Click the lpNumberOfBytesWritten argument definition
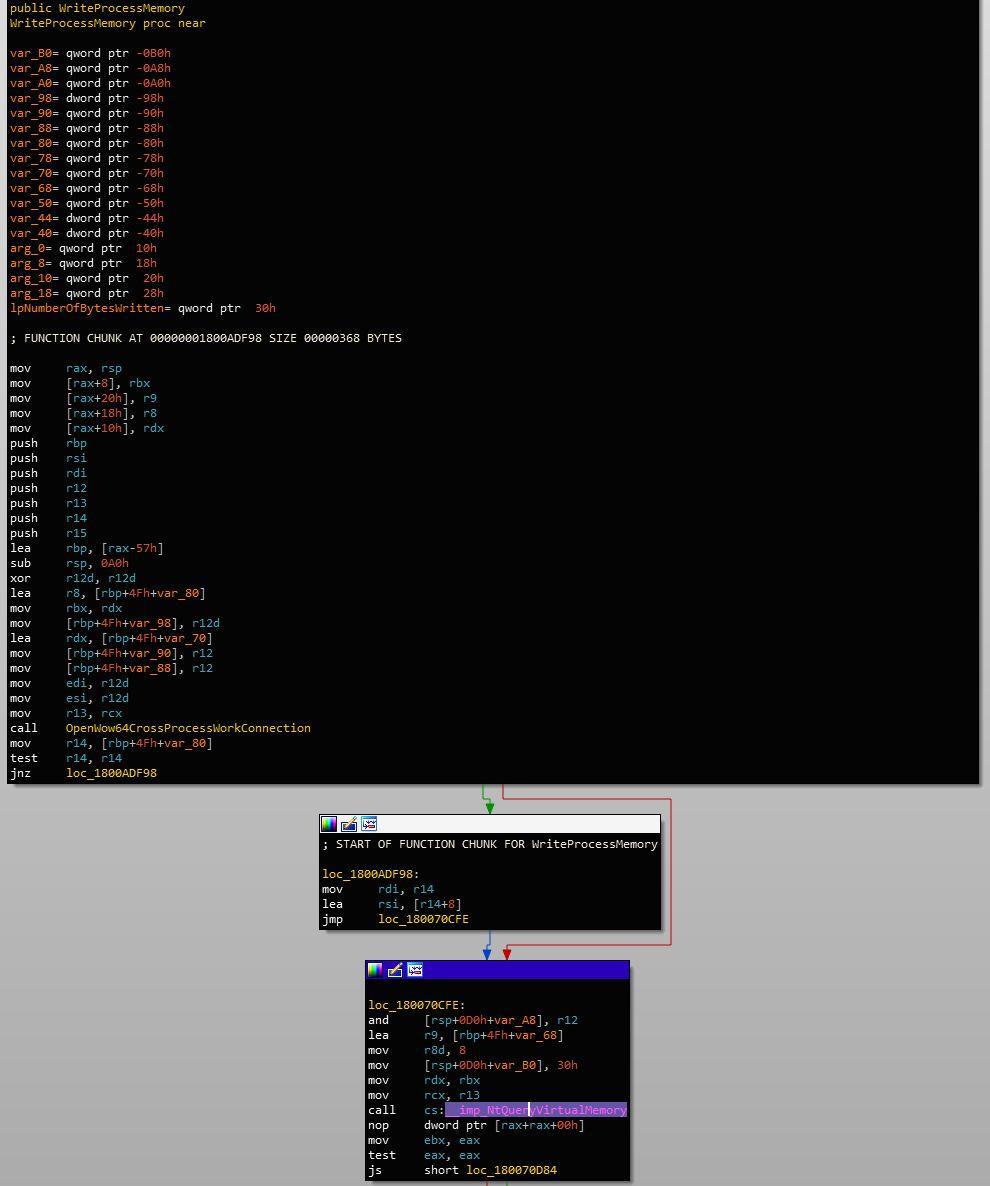The image size is (990, 1186). [x=143, y=308]
